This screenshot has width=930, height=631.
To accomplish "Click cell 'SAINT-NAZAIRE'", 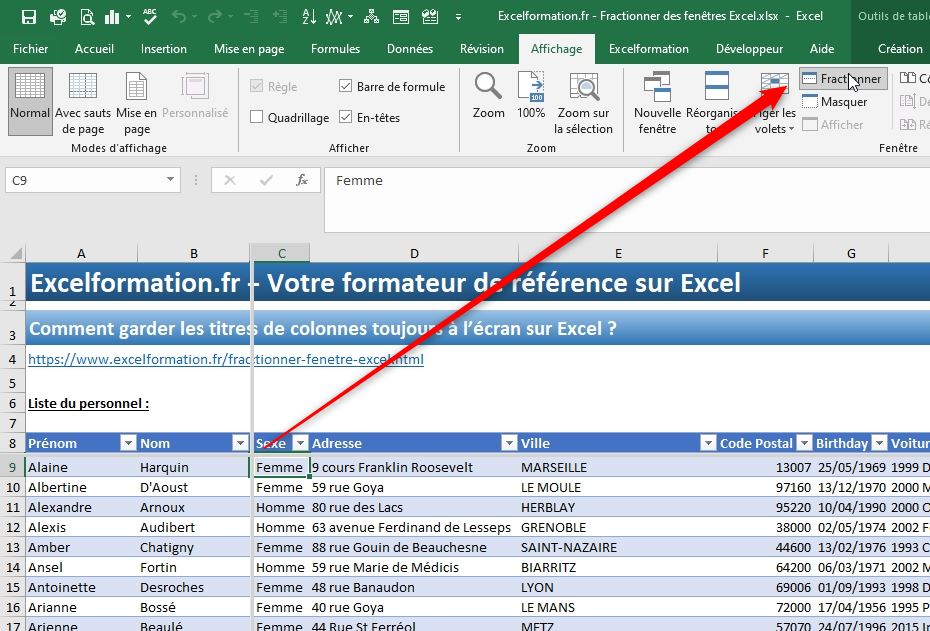I will coord(618,547).
